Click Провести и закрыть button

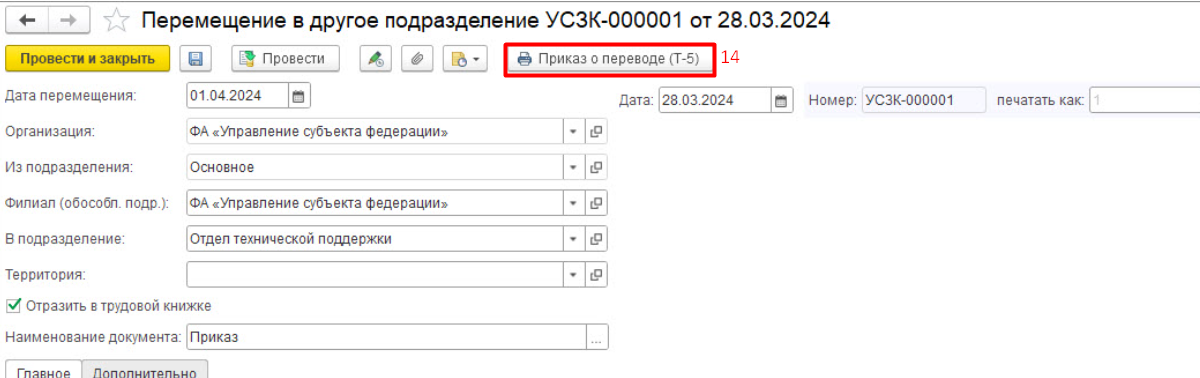click(88, 59)
